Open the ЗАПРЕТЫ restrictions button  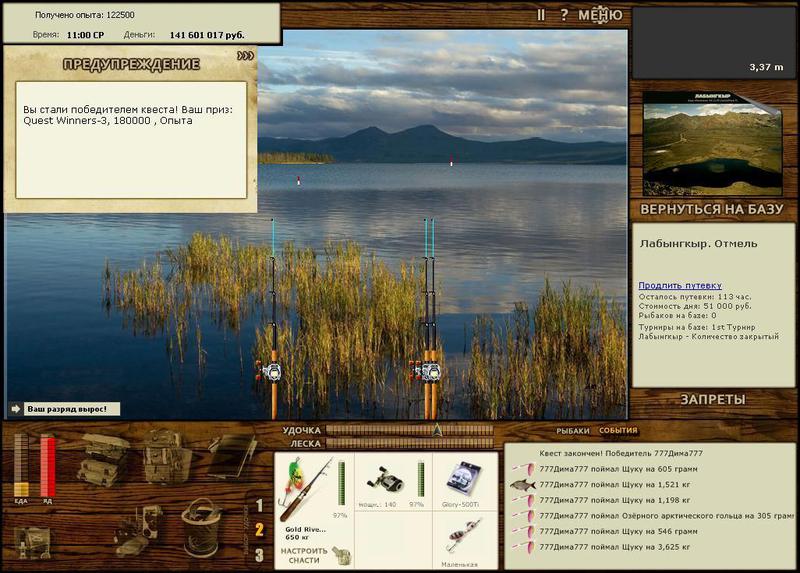713,400
